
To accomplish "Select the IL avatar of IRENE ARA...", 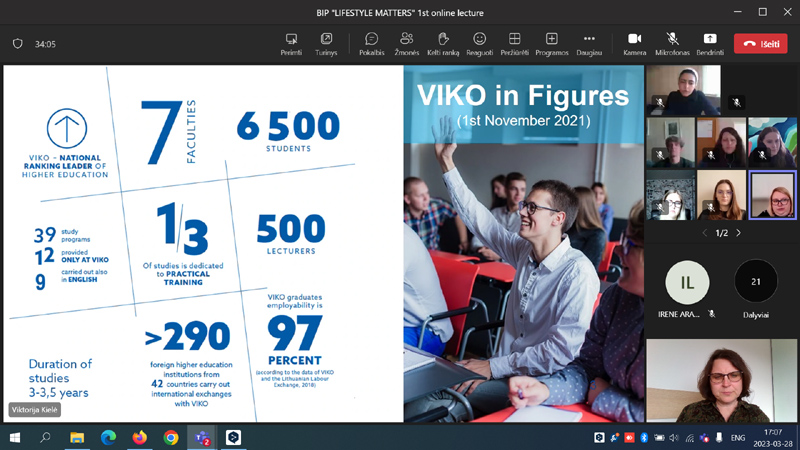I will (687, 282).
